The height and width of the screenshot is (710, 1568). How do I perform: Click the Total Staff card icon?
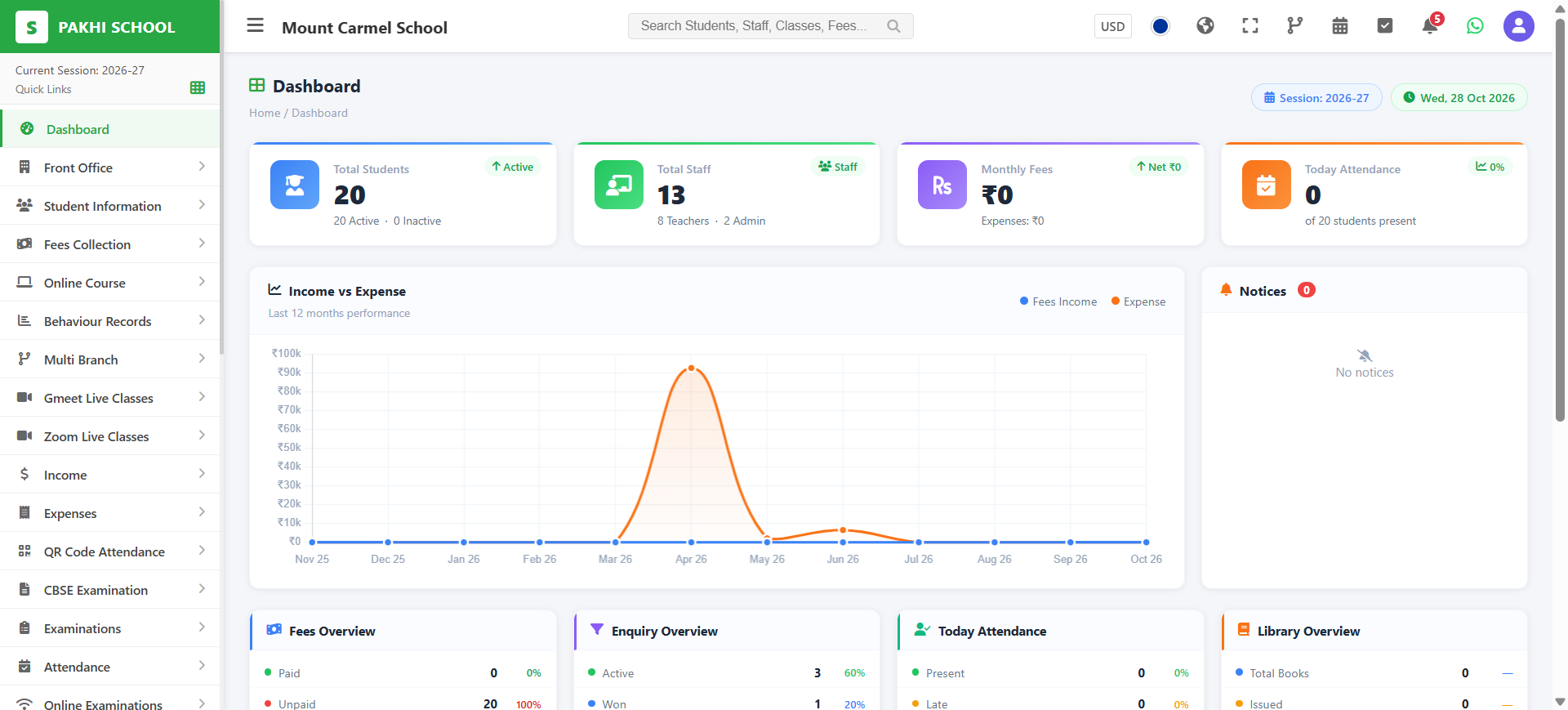619,185
